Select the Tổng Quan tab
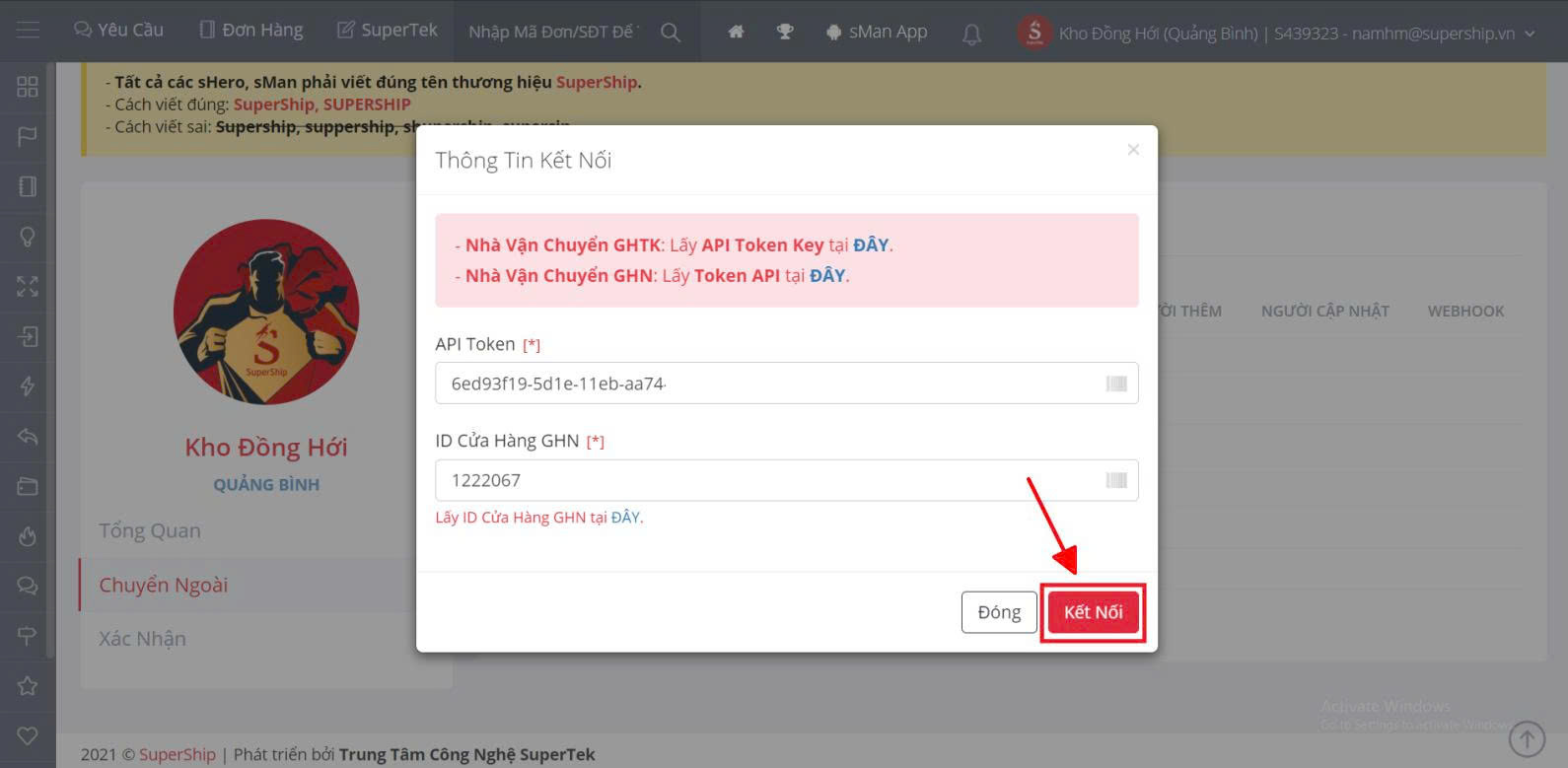 tap(150, 530)
